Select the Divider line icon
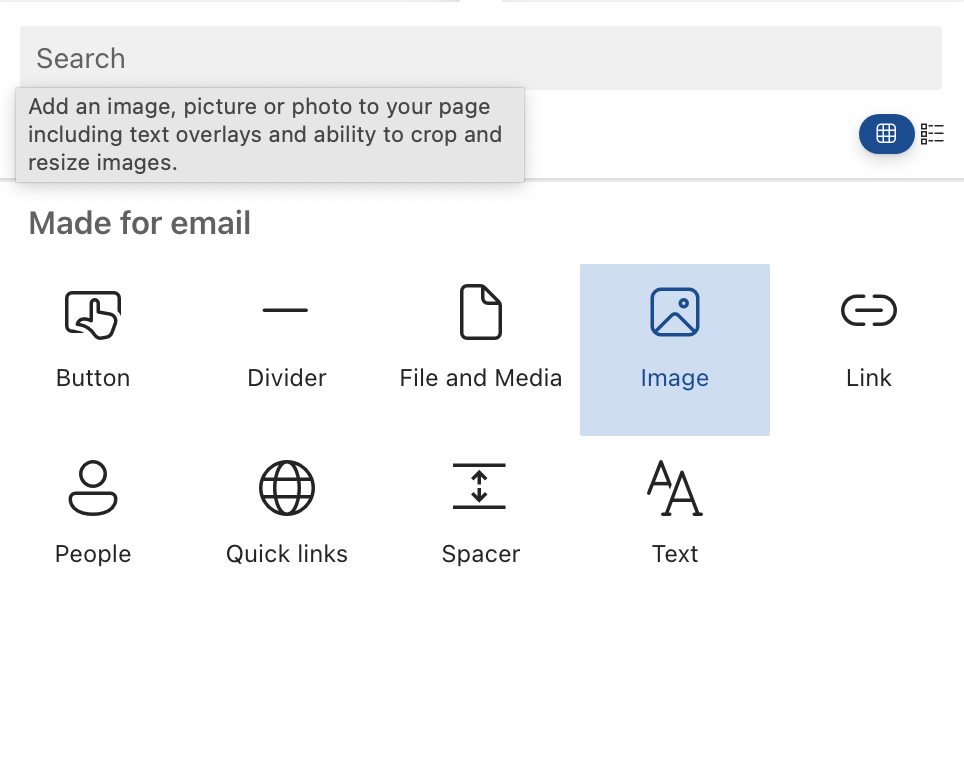964x762 pixels. pos(286,310)
